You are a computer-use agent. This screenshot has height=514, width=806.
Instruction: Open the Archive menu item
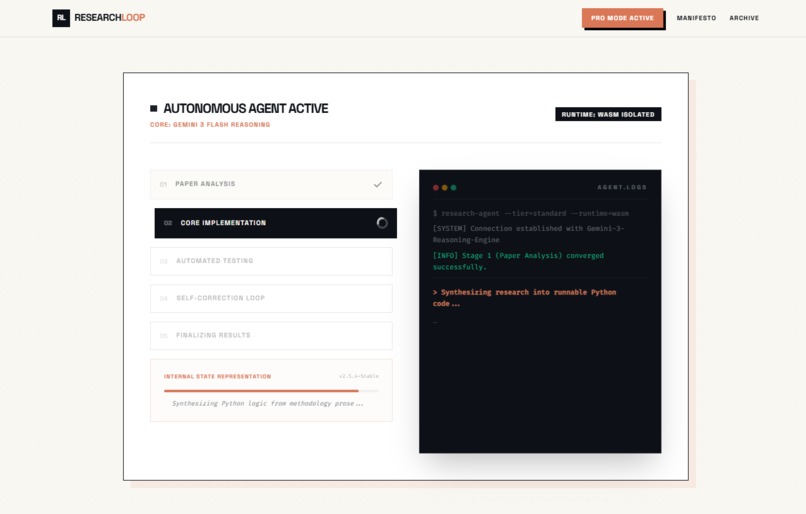[744, 18]
